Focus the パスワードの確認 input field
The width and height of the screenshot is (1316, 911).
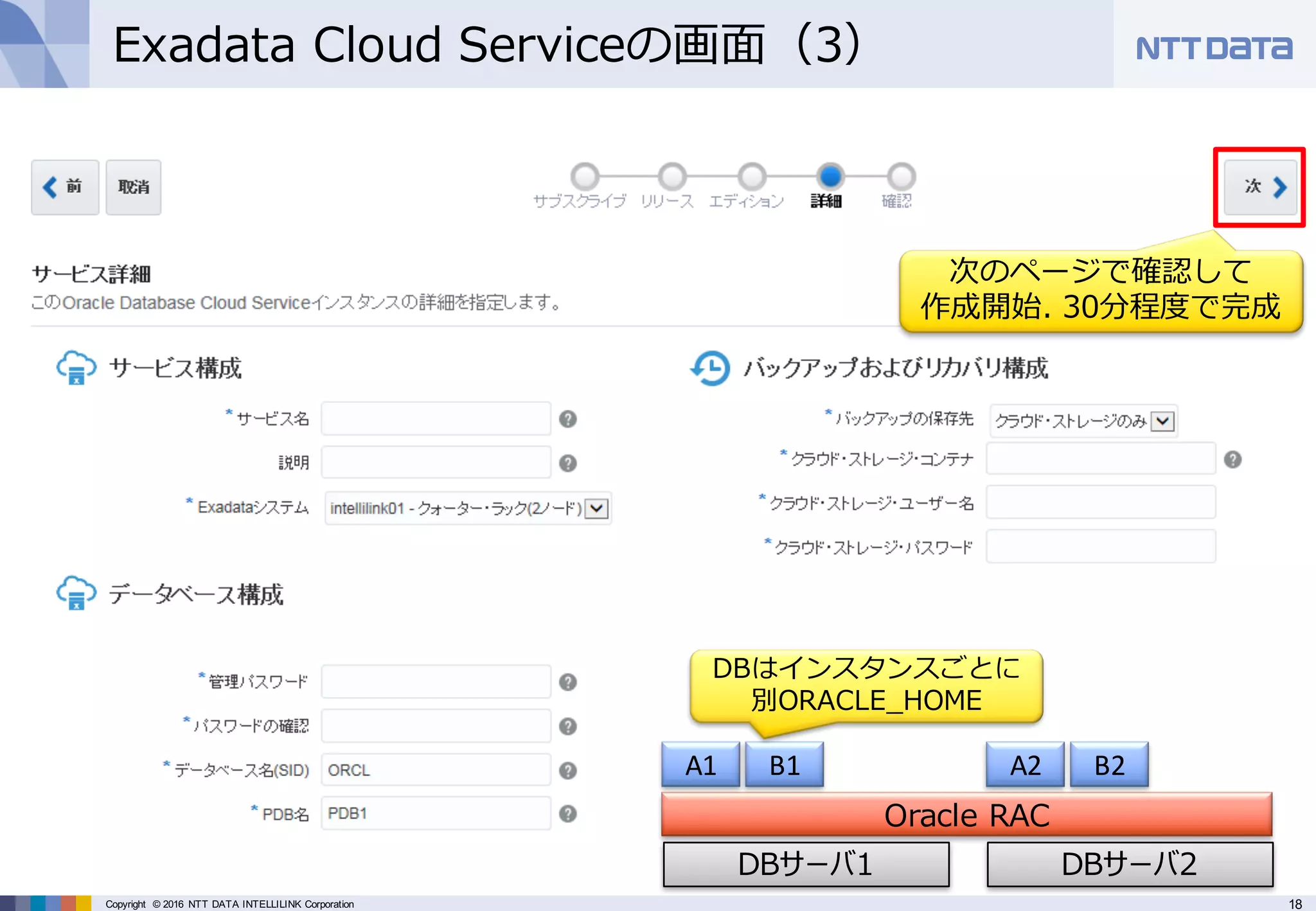coord(436,725)
